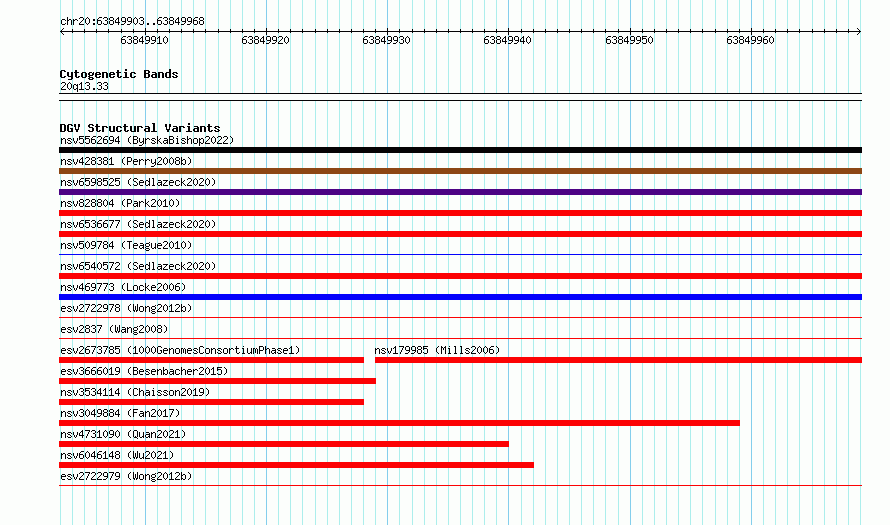Click the red nsv6536677 variant bar
The width and height of the screenshot is (890, 525).
[x=460, y=234]
